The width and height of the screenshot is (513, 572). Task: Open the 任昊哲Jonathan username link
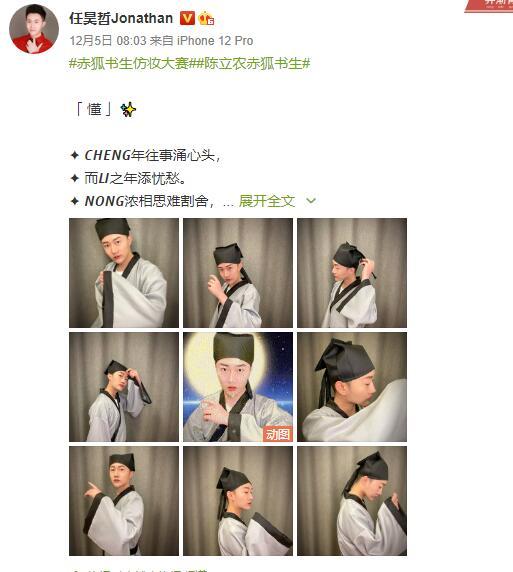[x=121, y=18]
